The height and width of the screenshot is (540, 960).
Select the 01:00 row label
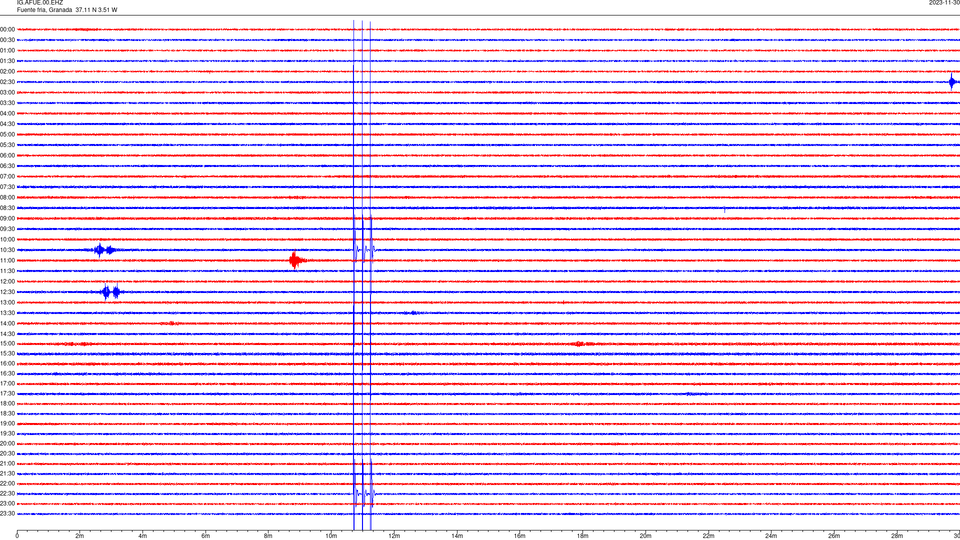click(7, 50)
